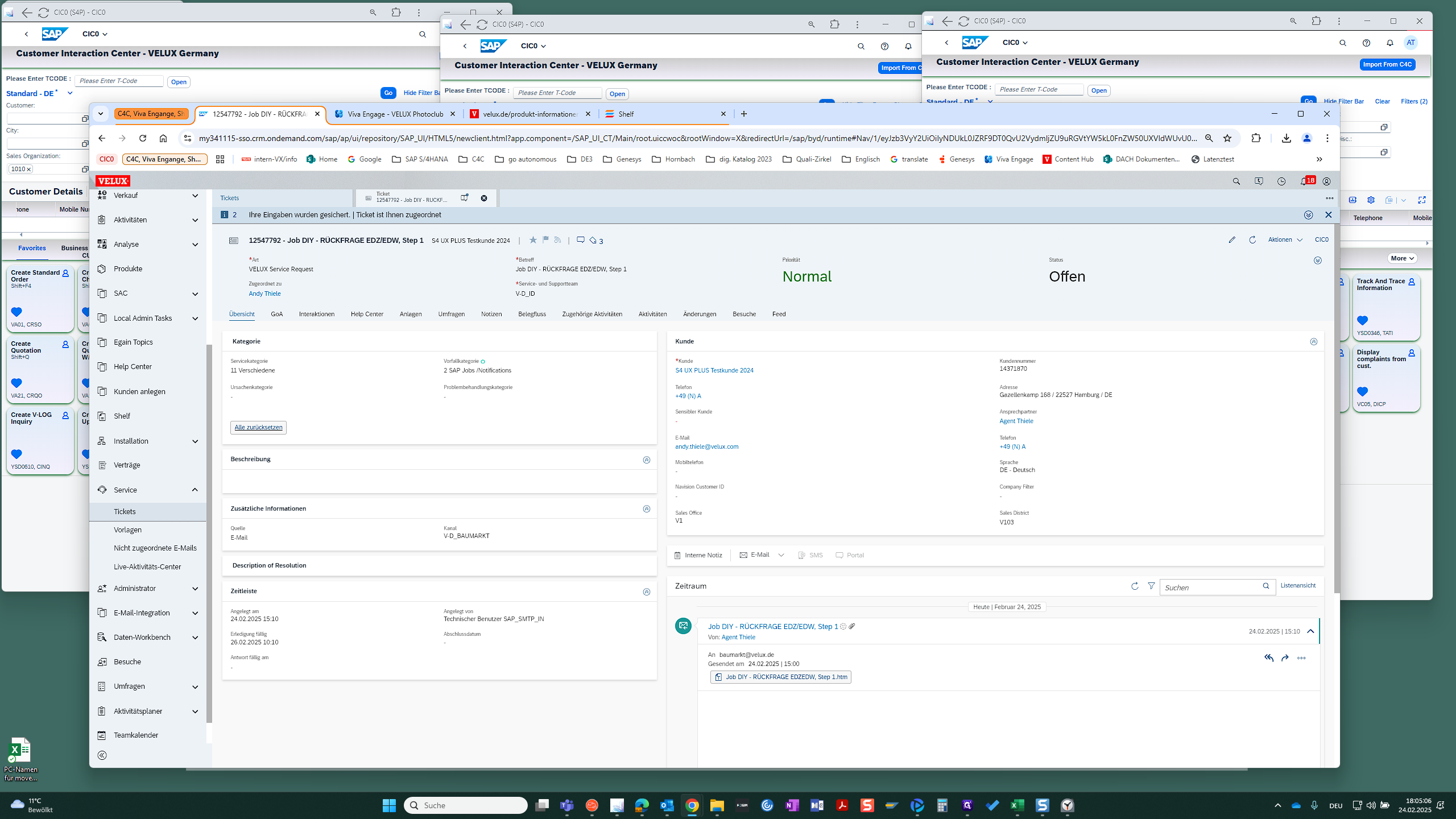
Task: Toggle the flag icon on ticket header
Action: tap(545, 240)
